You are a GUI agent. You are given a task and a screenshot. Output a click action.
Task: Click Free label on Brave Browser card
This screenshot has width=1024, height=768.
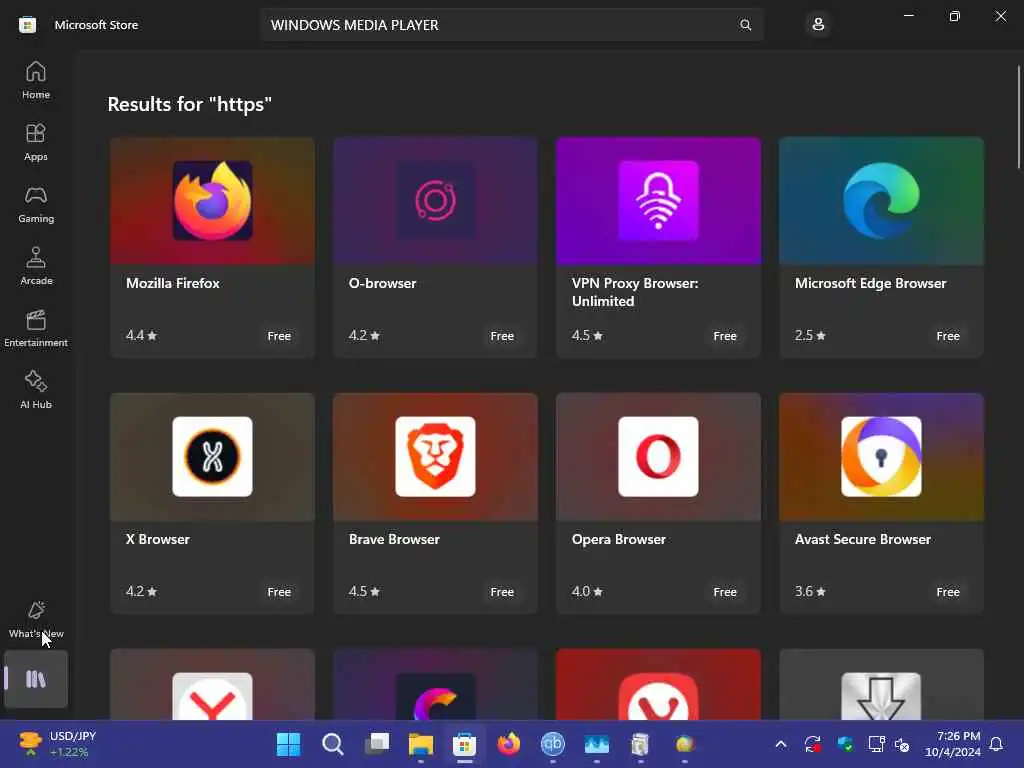pyautogui.click(x=502, y=592)
